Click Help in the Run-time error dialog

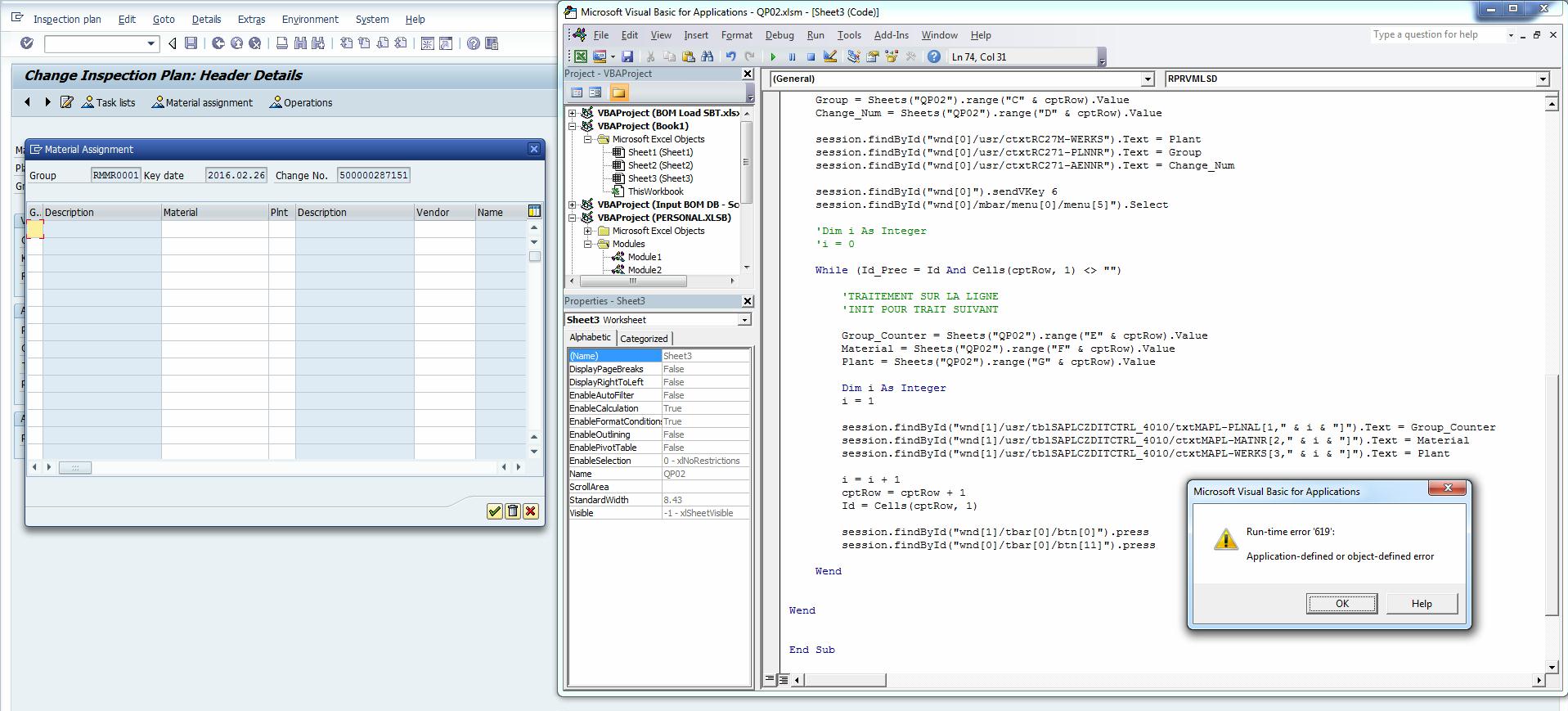pyautogui.click(x=1421, y=604)
